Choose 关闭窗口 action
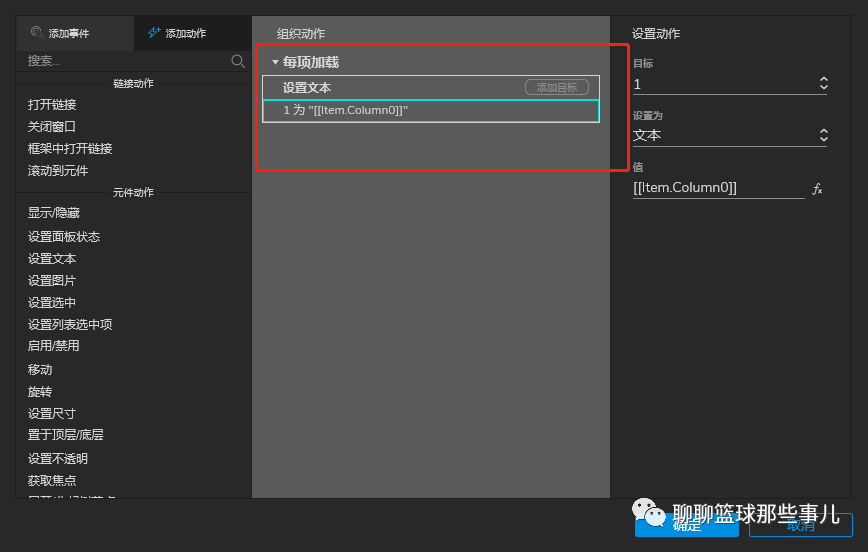The height and width of the screenshot is (552, 868). [x=51, y=127]
